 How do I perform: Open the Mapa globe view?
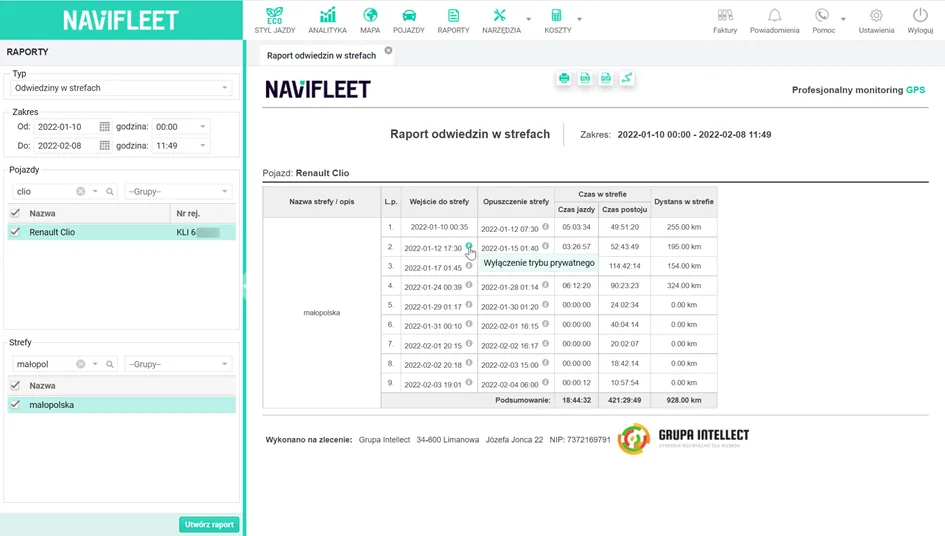coord(370,20)
